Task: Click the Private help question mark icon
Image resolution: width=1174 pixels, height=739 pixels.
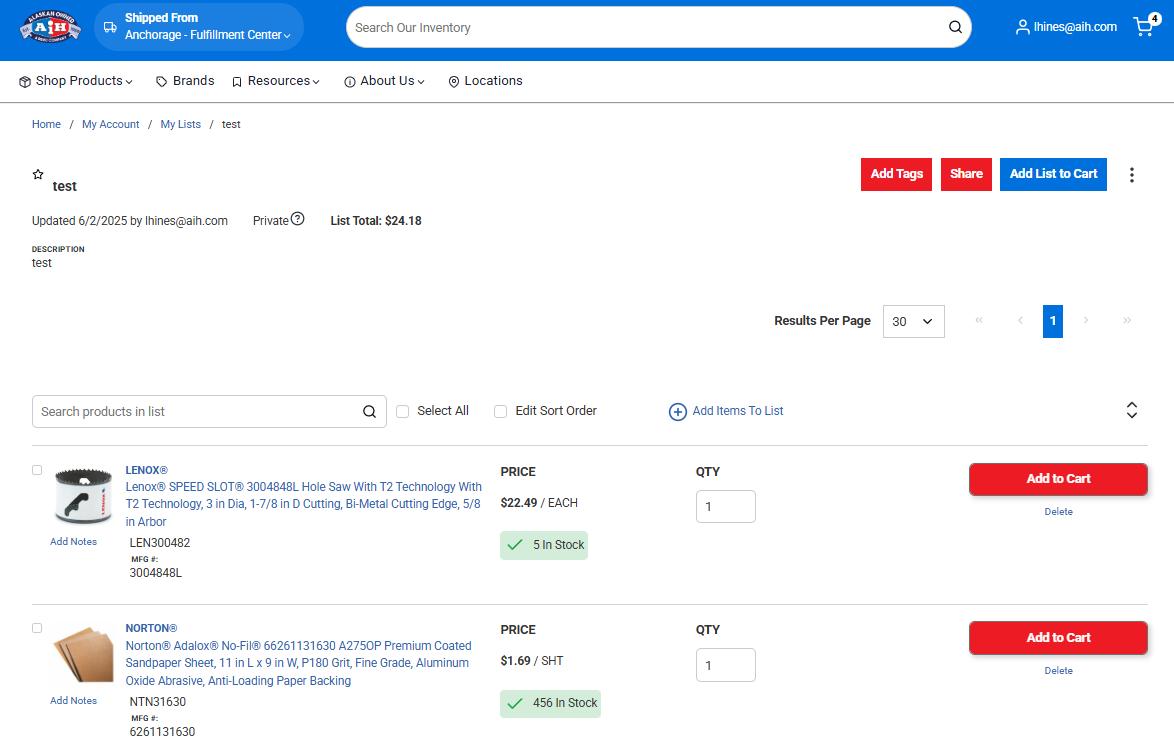Action: click(x=297, y=219)
